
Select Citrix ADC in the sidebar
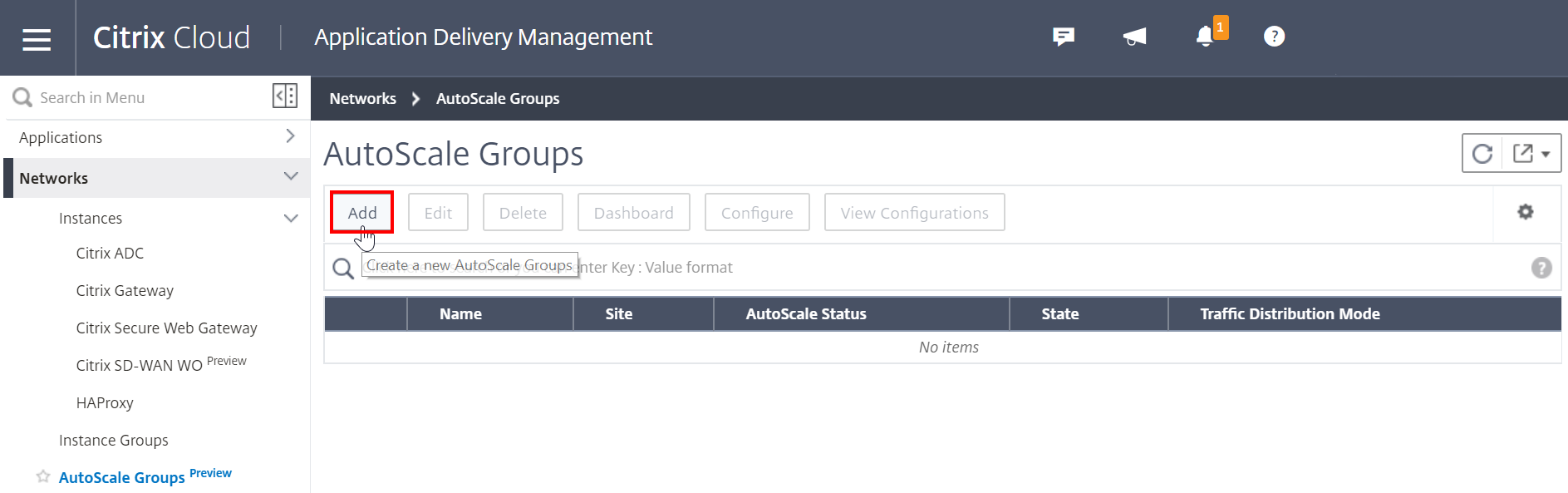(110, 254)
